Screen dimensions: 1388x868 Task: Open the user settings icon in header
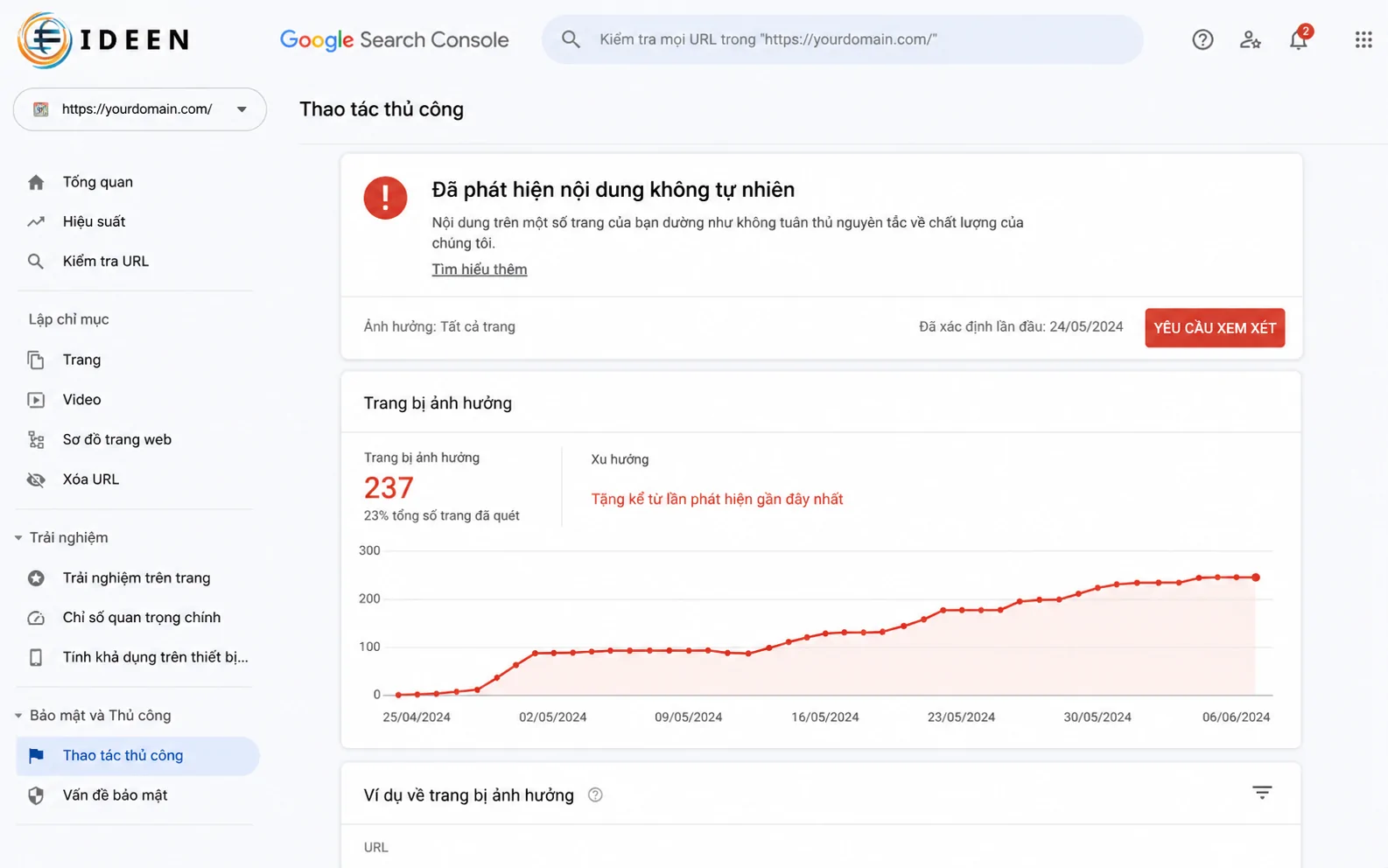coord(1250,39)
